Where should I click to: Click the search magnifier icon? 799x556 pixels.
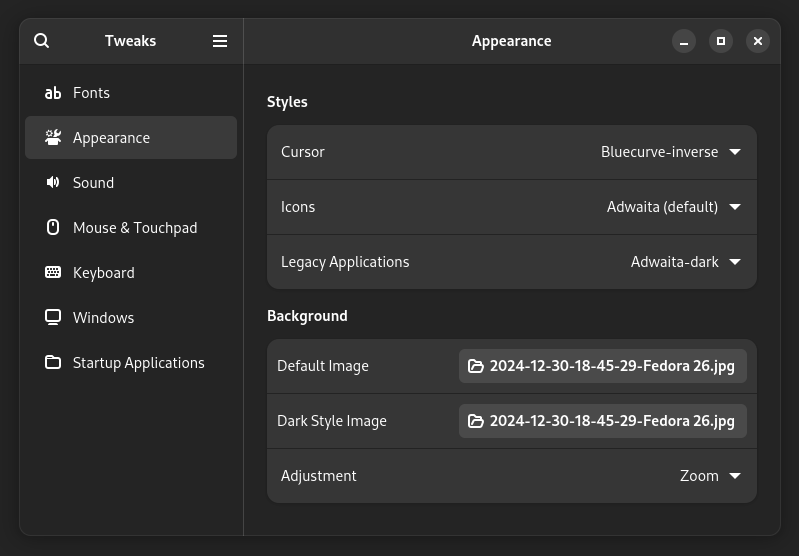(x=41, y=41)
